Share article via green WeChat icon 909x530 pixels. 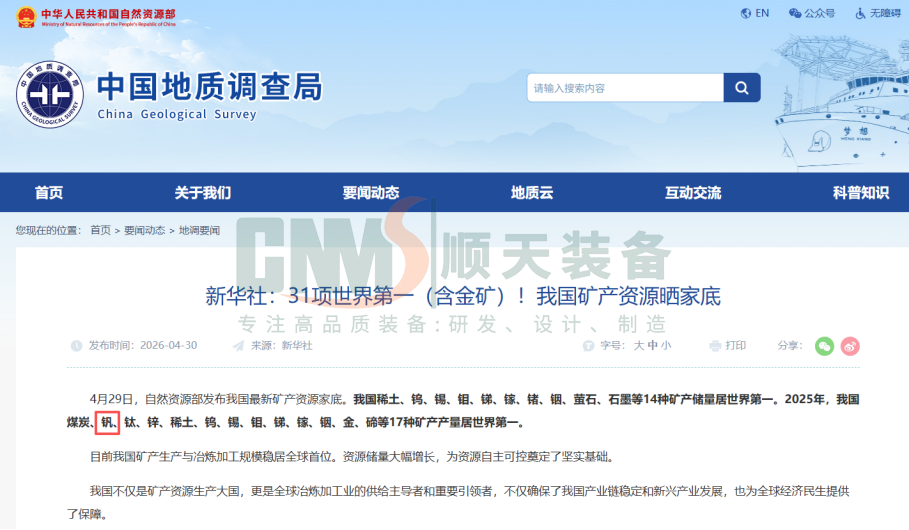point(824,346)
